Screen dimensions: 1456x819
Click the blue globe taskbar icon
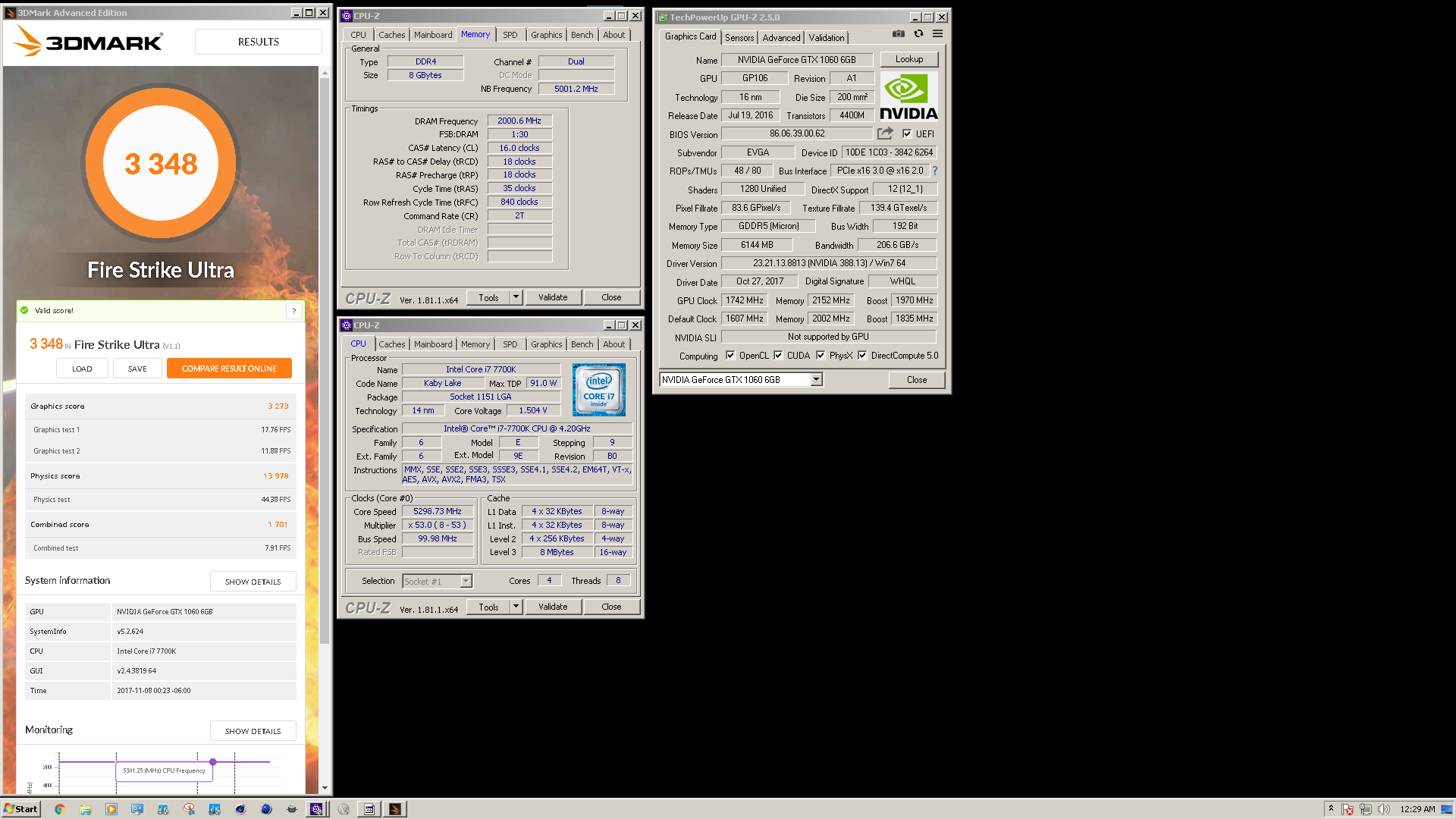(266, 809)
